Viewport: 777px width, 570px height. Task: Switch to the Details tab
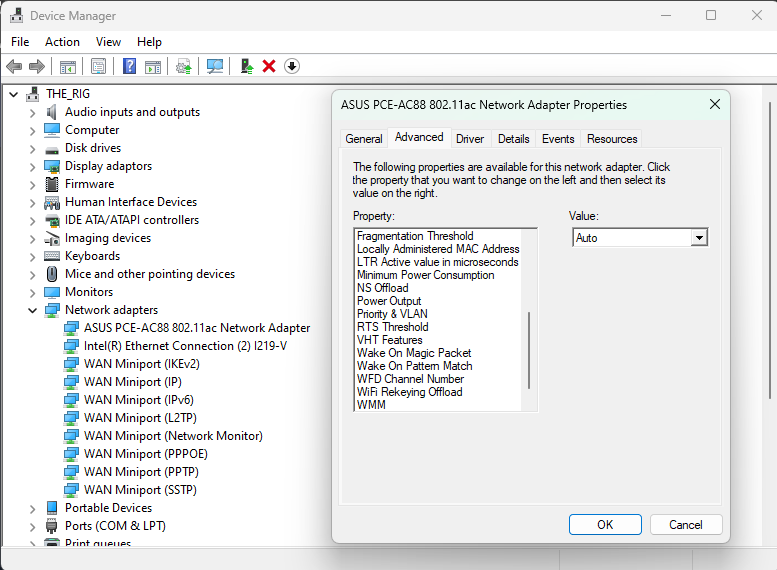tap(513, 139)
